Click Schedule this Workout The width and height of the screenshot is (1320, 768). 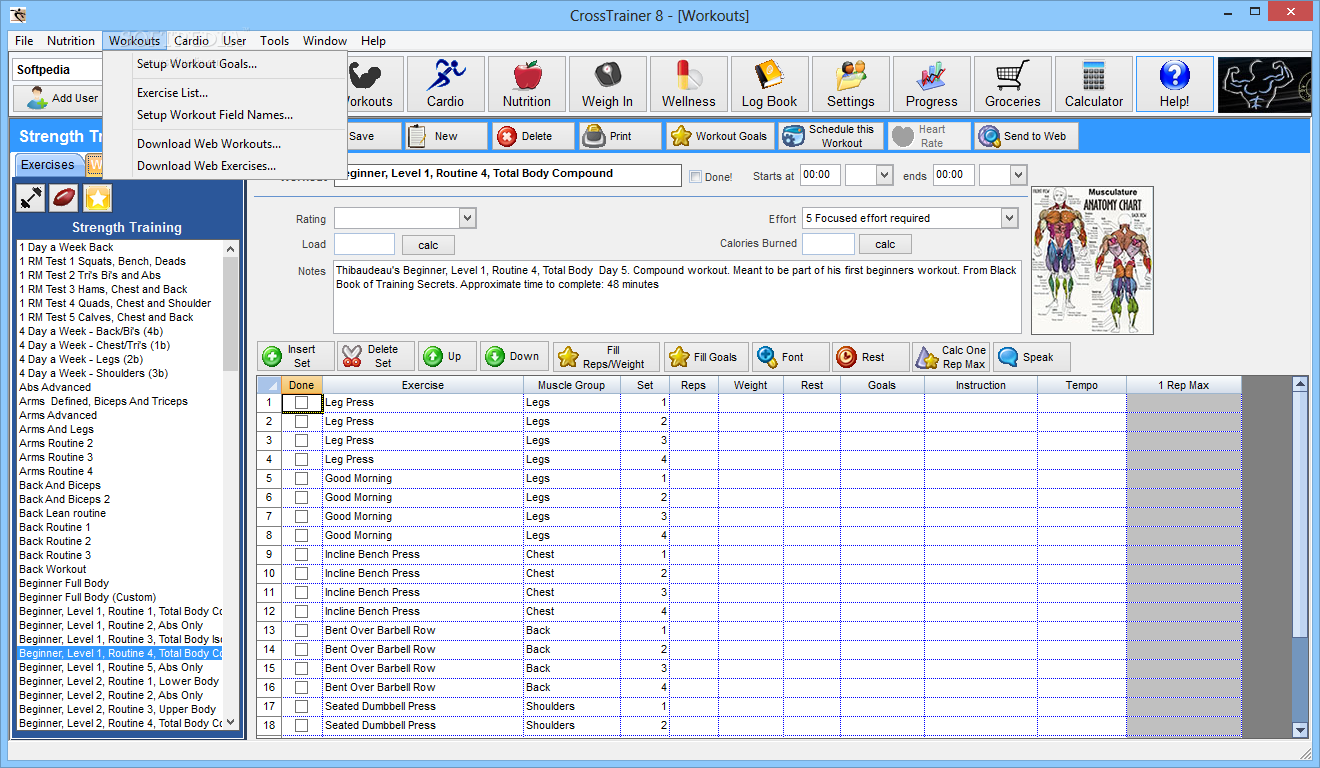(x=831, y=136)
